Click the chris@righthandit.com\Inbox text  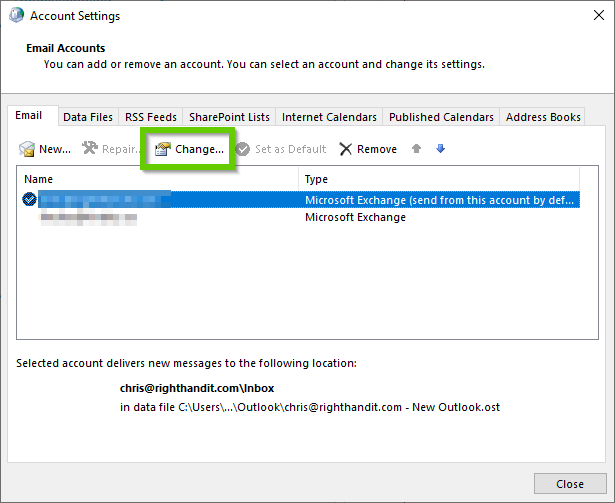click(197, 388)
